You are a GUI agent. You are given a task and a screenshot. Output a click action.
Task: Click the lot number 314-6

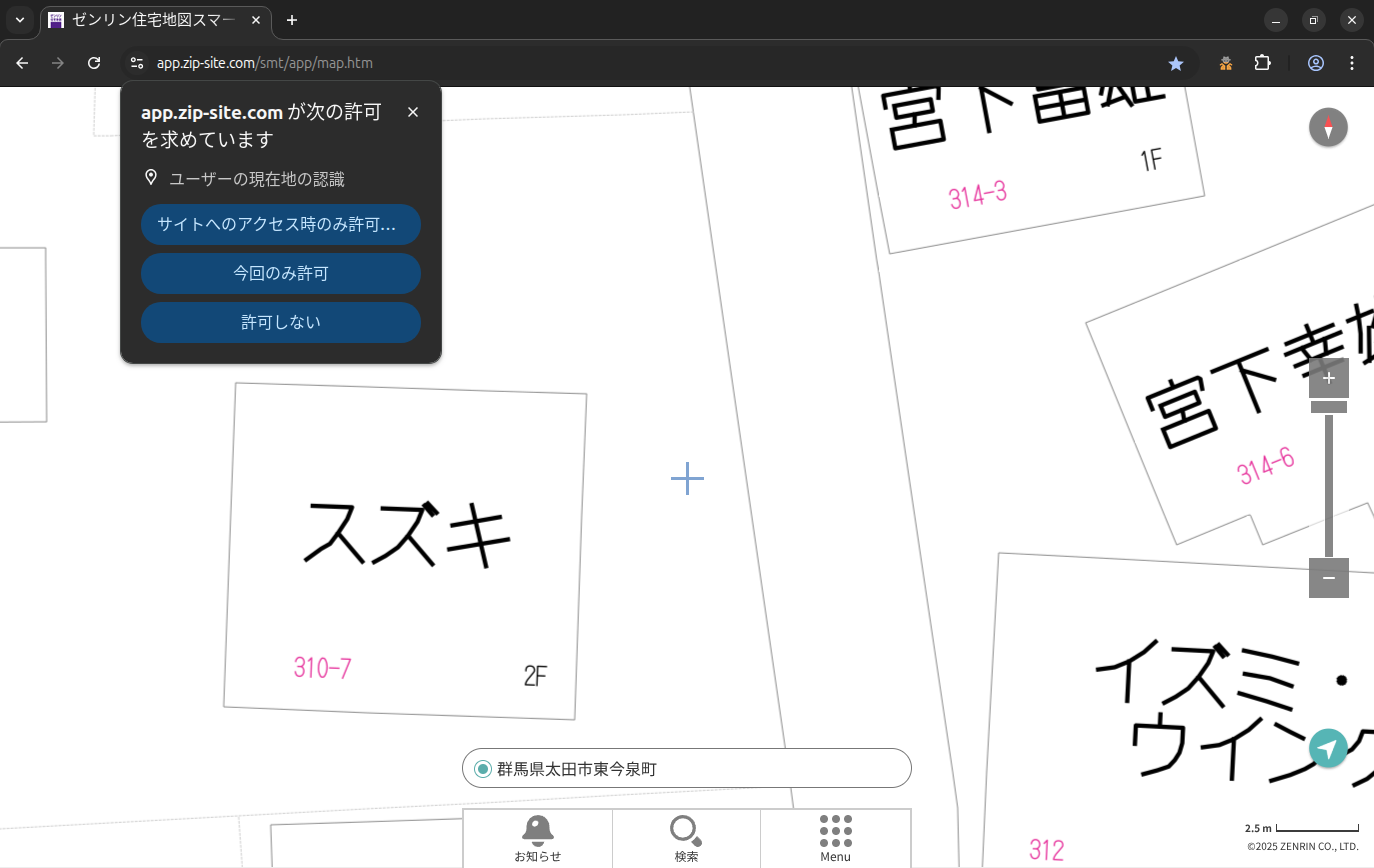[1266, 466]
